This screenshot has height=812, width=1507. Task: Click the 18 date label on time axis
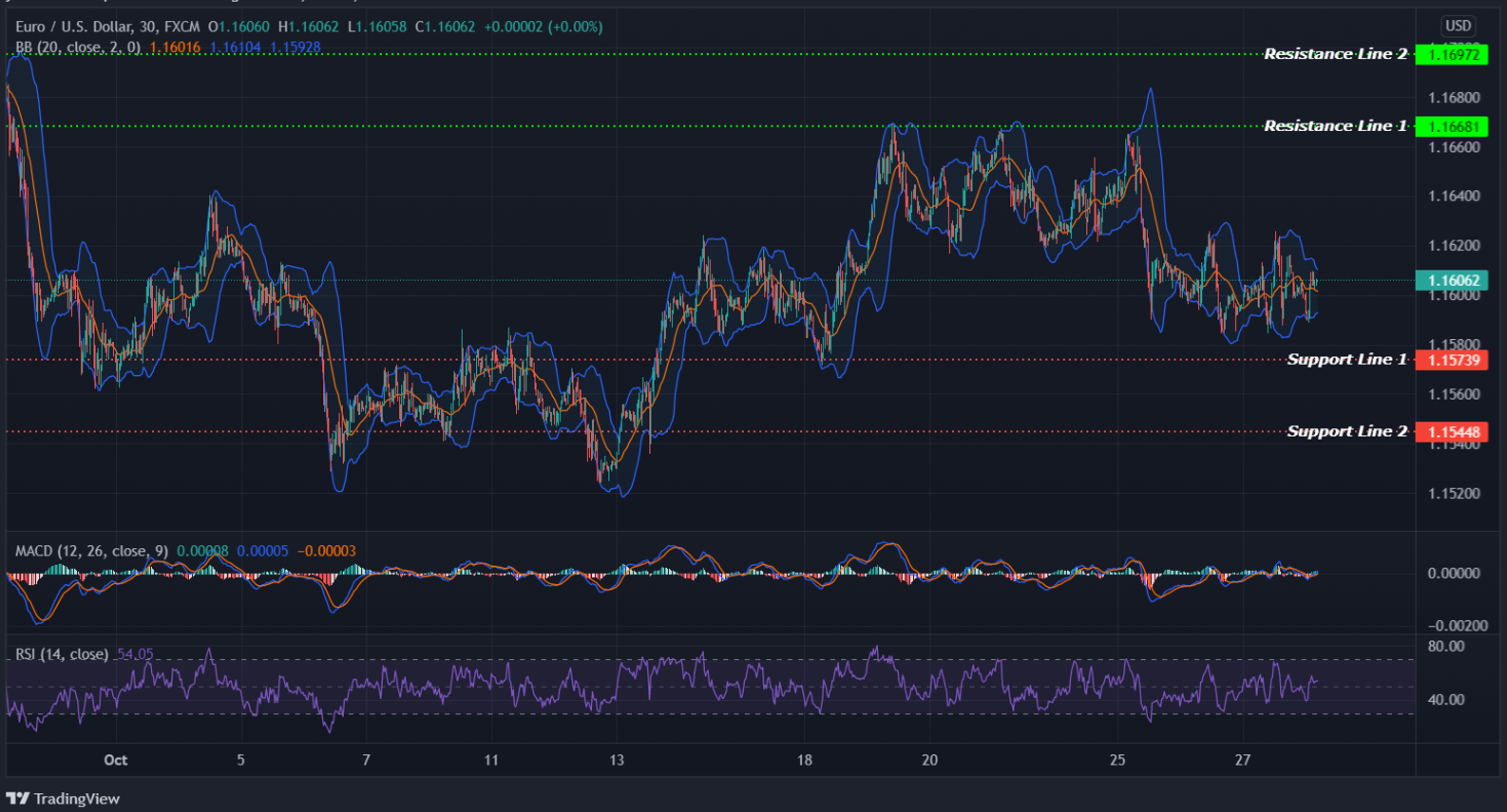(805, 760)
